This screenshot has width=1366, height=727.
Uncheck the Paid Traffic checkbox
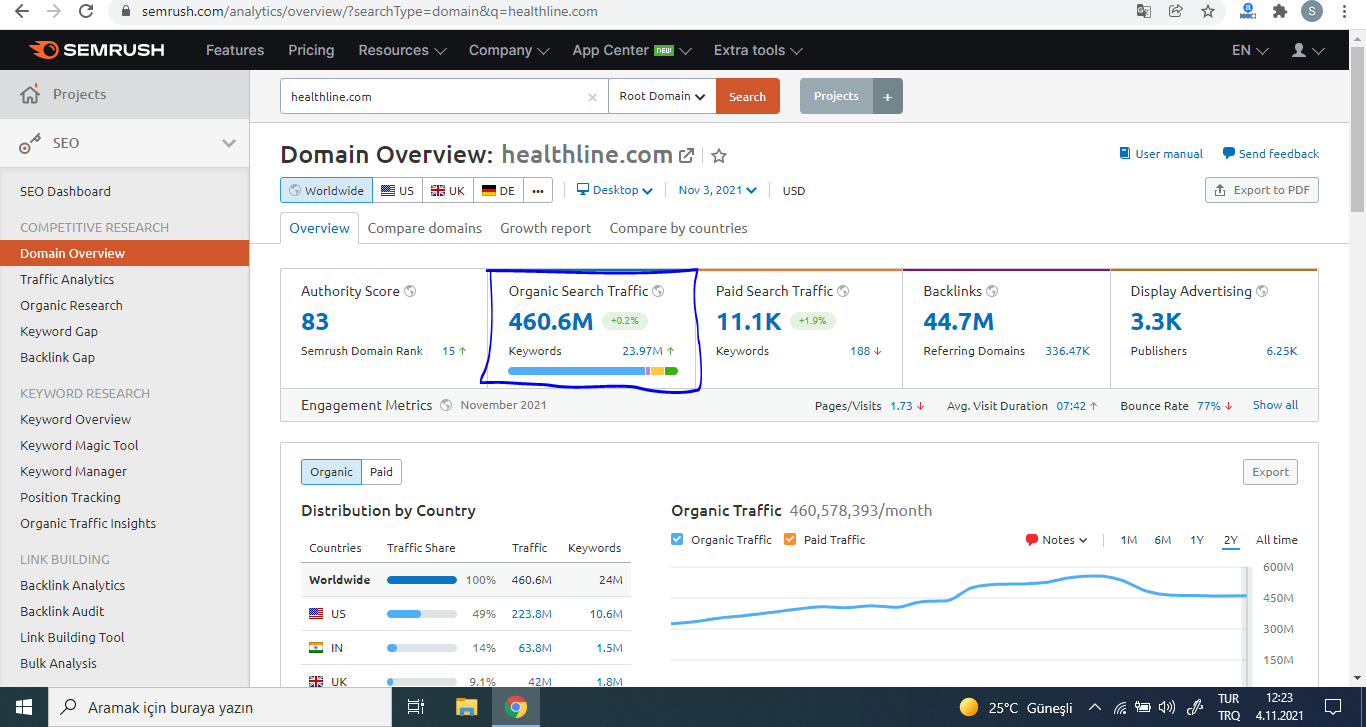[790, 539]
